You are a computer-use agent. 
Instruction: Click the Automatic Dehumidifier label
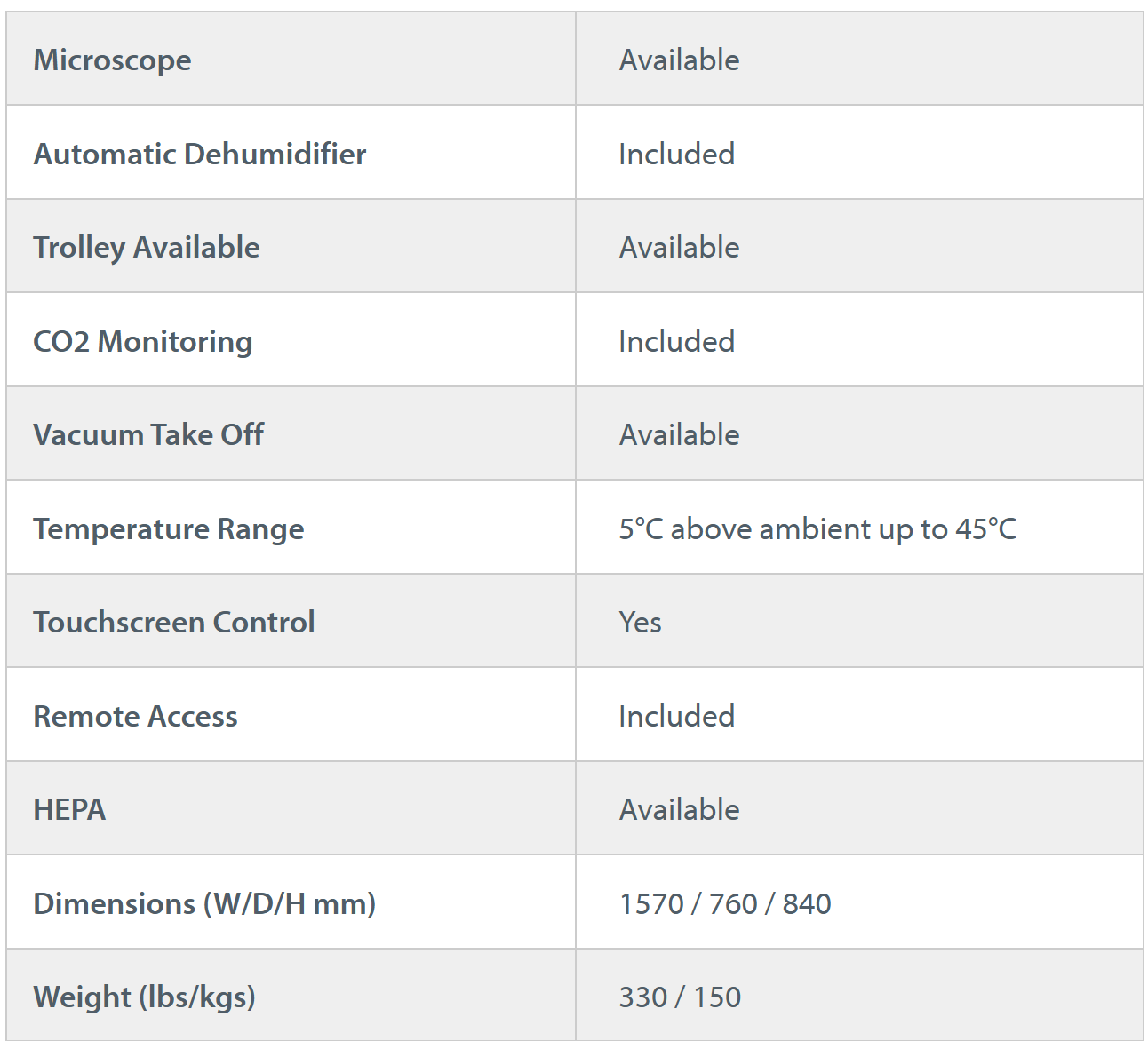[x=200, y=155]
